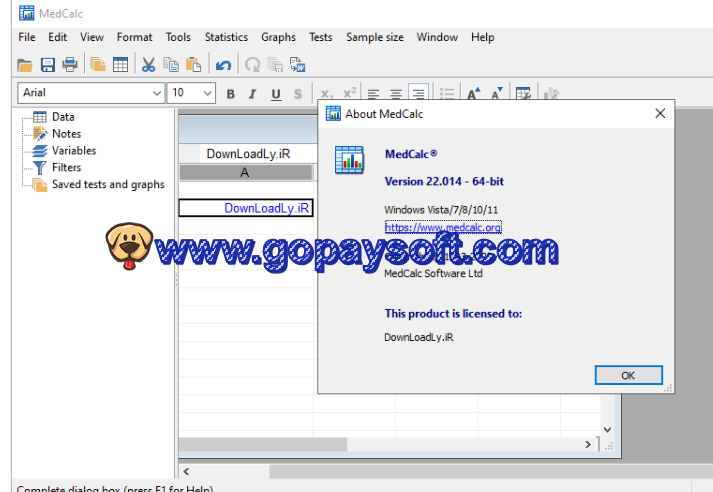Select Variables in the contents tree

(x=74, y=151)
